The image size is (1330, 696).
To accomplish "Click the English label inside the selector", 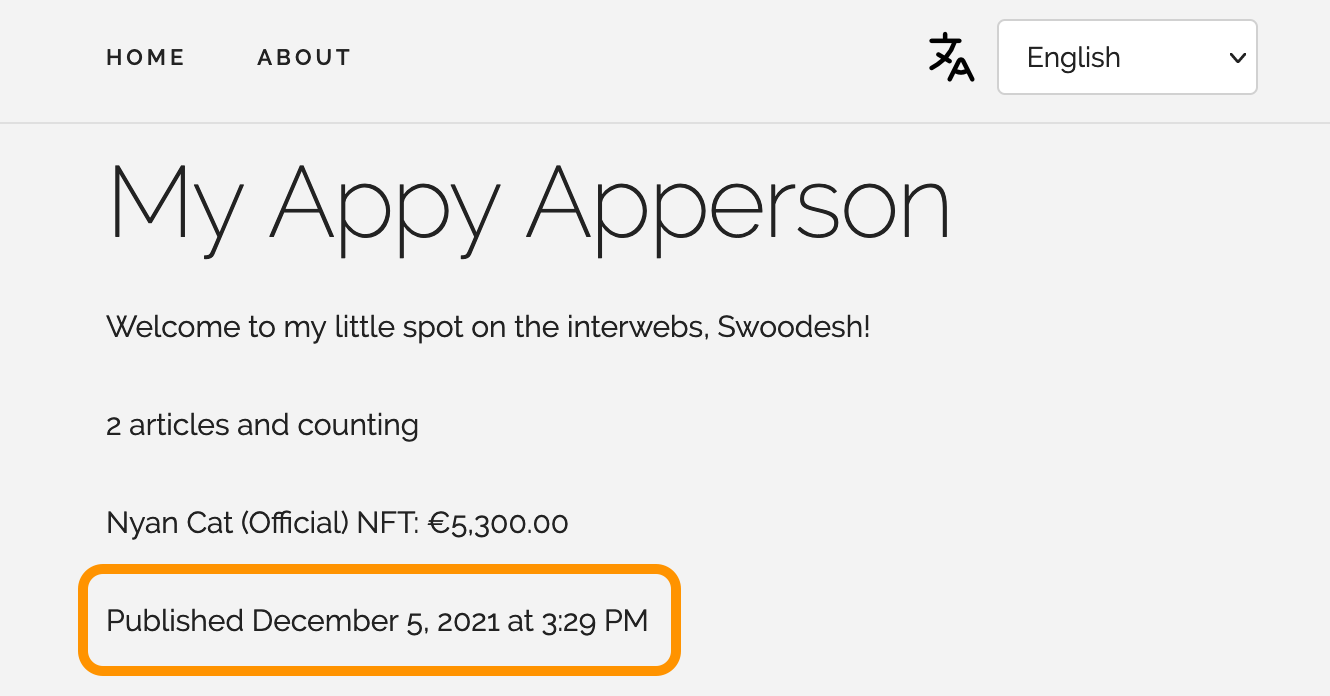I will (1072, 57).
